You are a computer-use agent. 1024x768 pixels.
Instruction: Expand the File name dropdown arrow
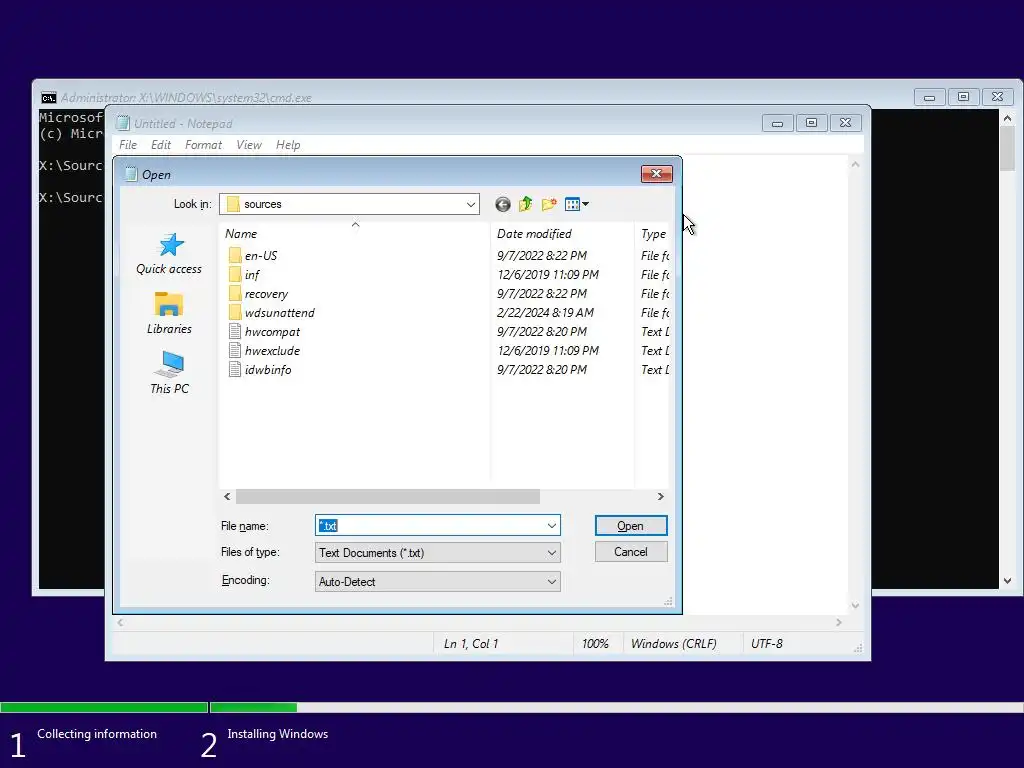click(x=552, y=526)
